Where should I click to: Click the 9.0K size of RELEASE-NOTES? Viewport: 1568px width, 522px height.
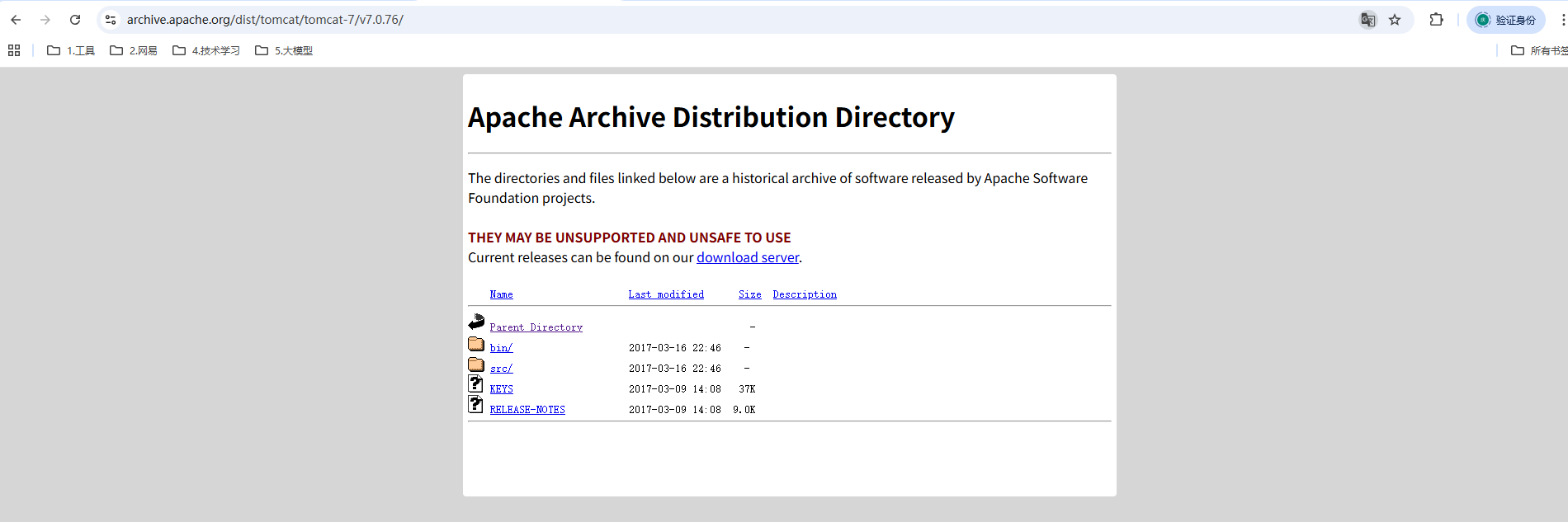(744, 410)
